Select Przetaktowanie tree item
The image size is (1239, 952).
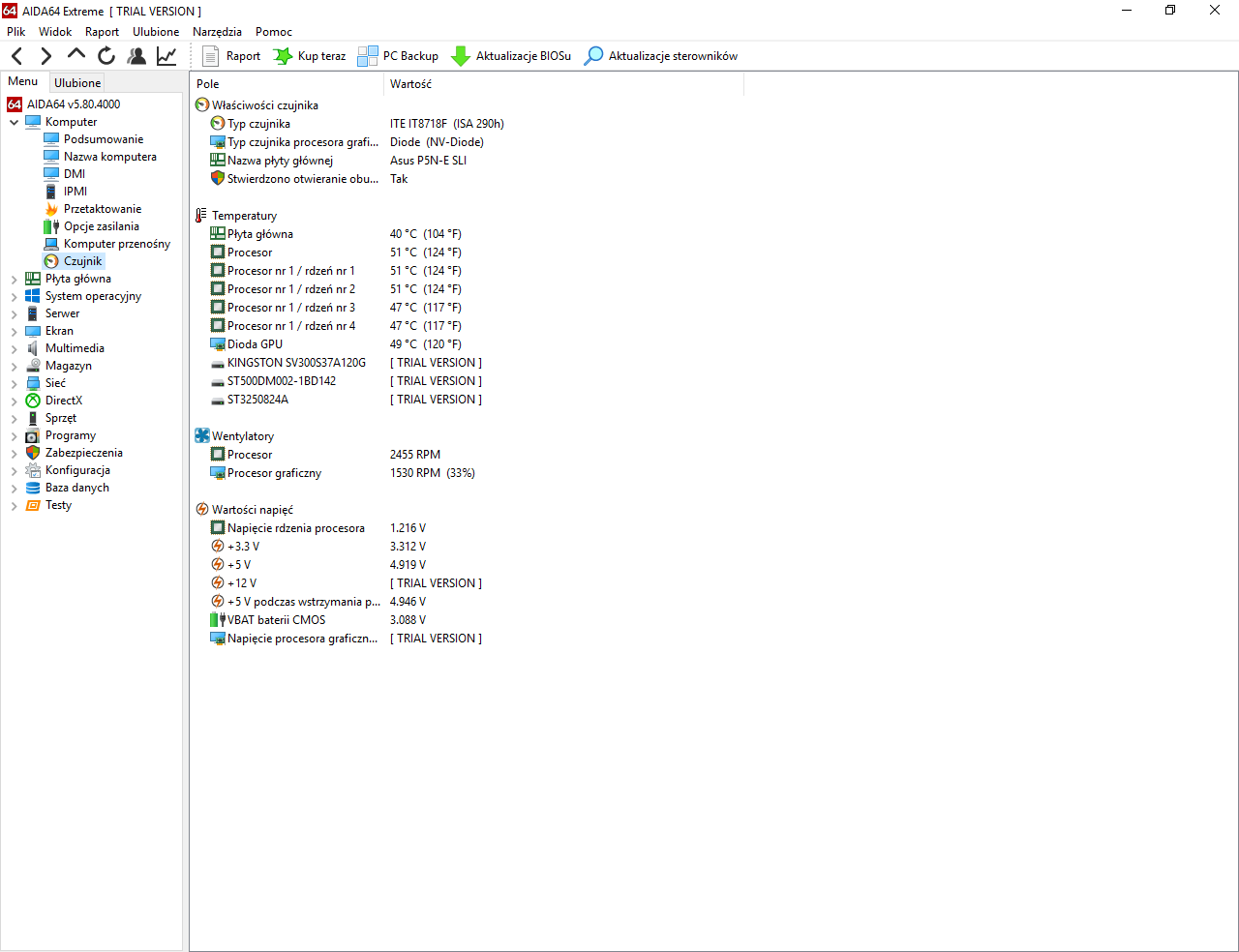click(93, 209)
